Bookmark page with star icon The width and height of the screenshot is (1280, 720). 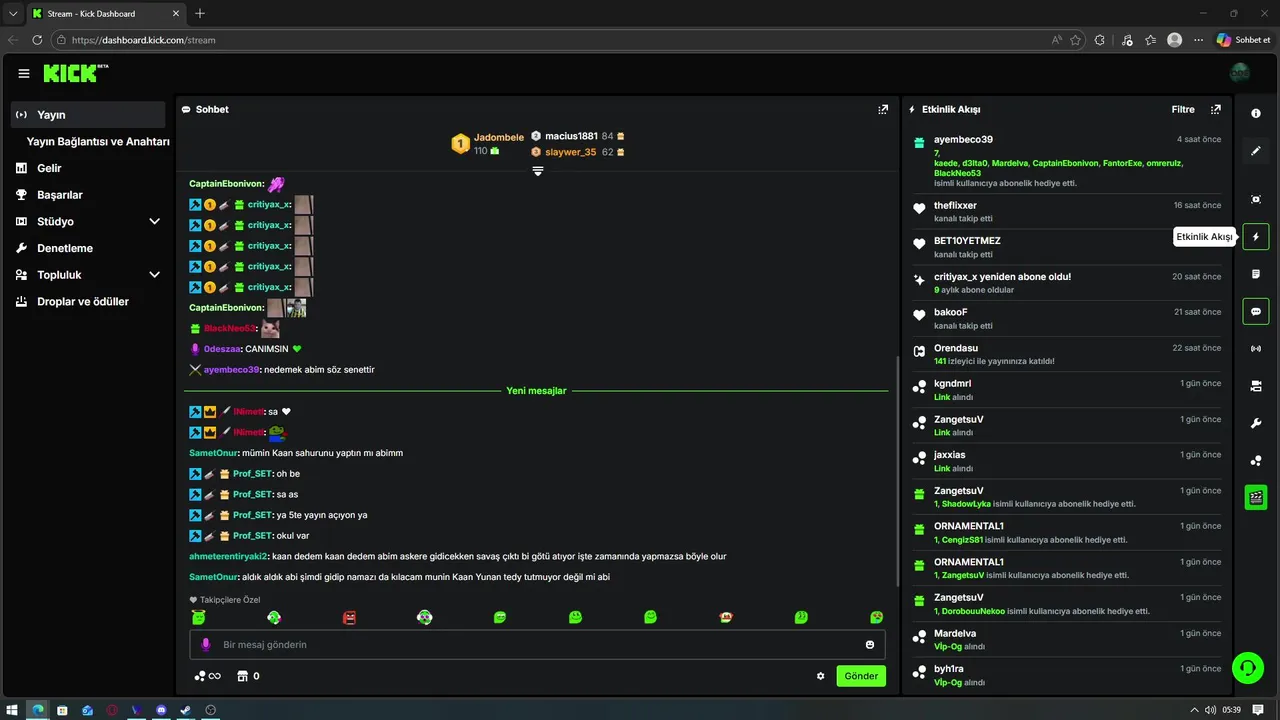pyautogui.click(x=1076, y=40)
